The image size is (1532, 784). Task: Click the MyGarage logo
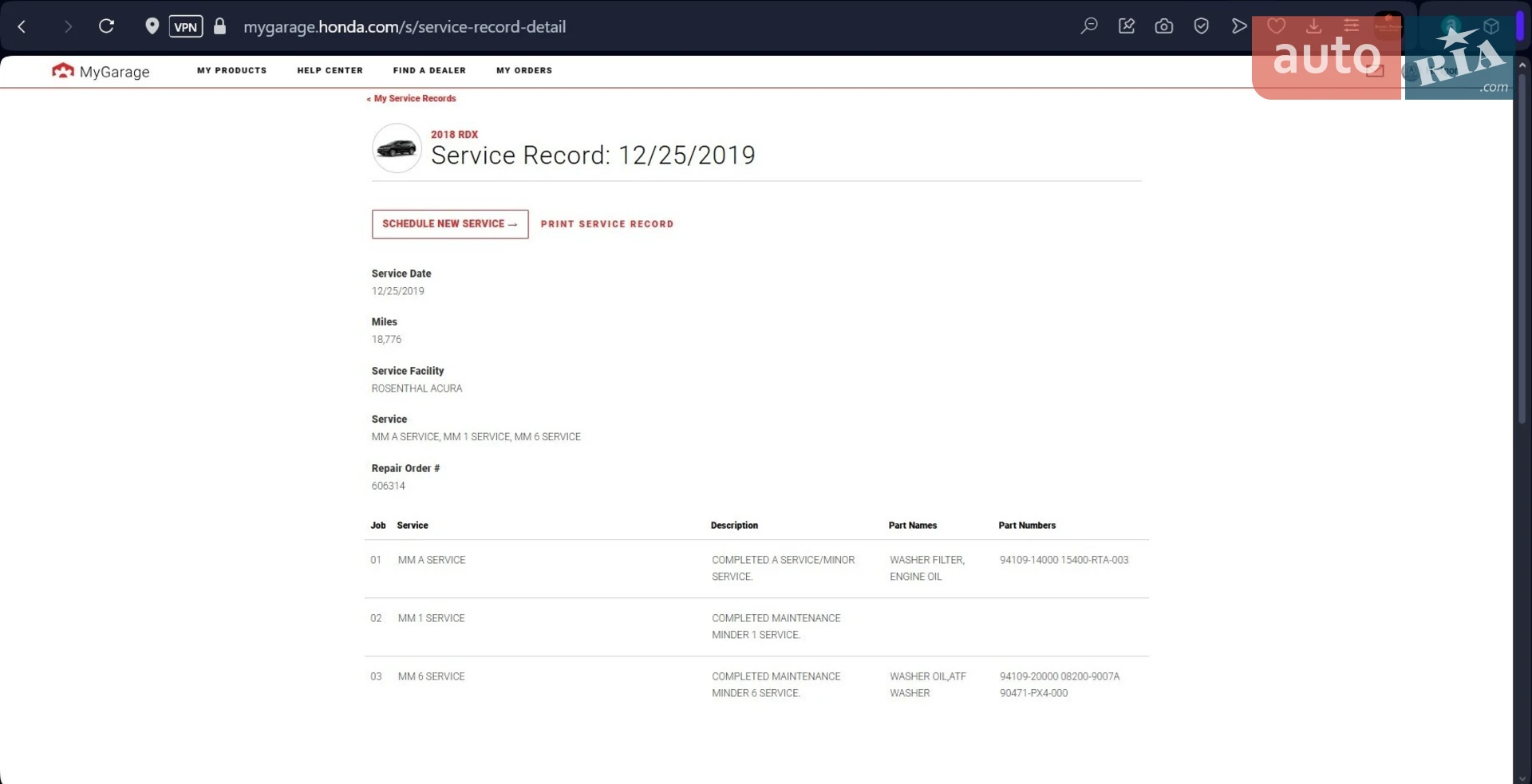101,71
